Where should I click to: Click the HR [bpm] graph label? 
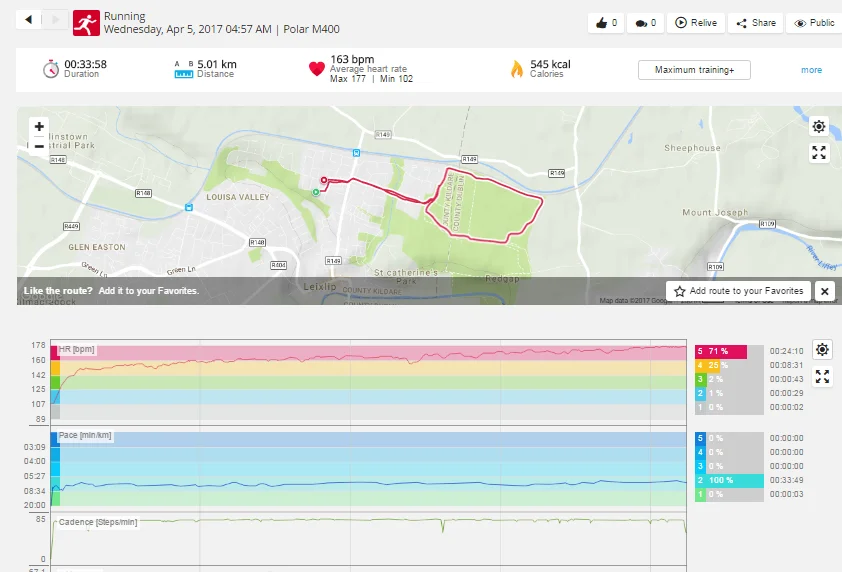click(76, 349)
